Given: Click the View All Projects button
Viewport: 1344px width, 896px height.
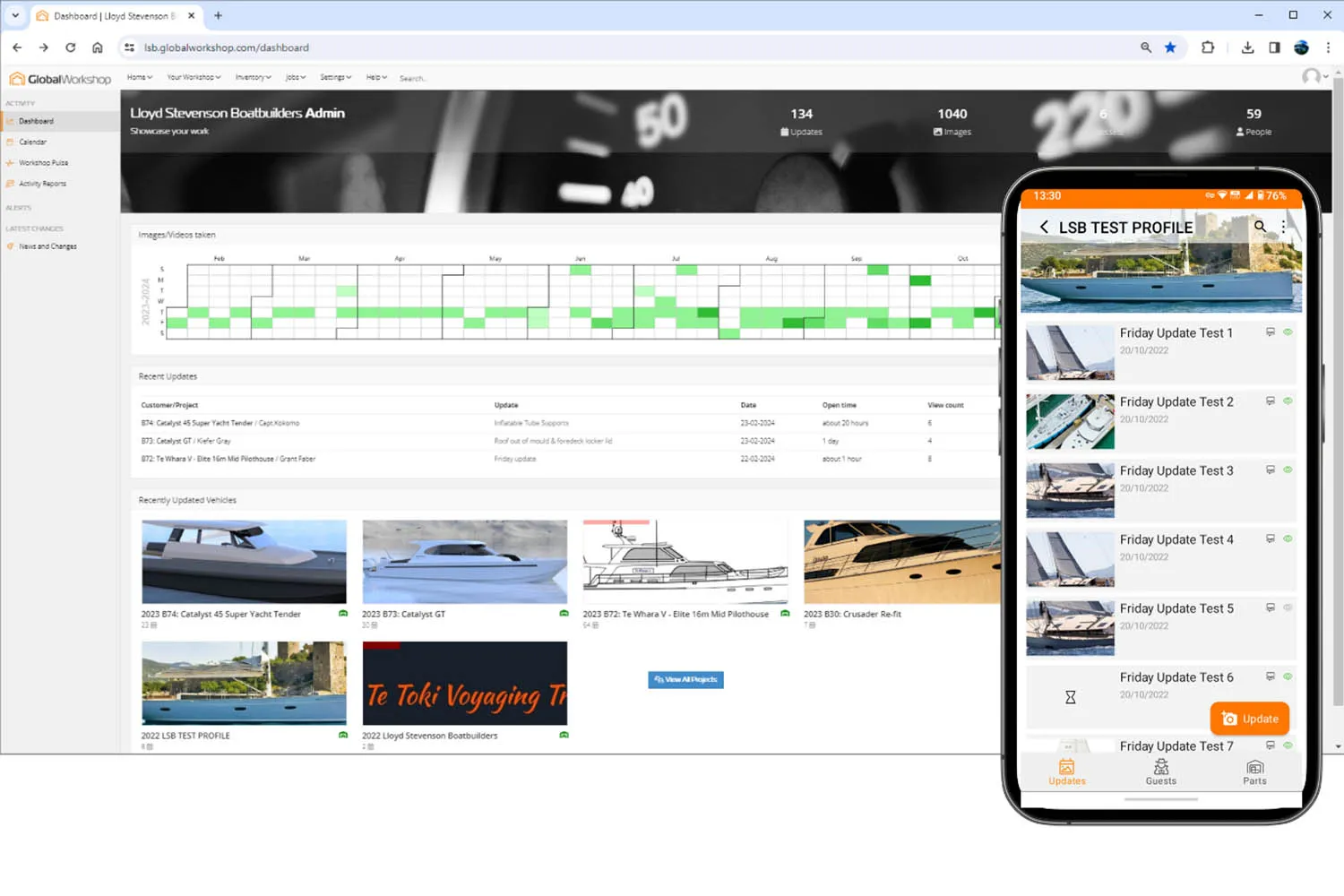Looking at the screenshot, I should (685, 680).
